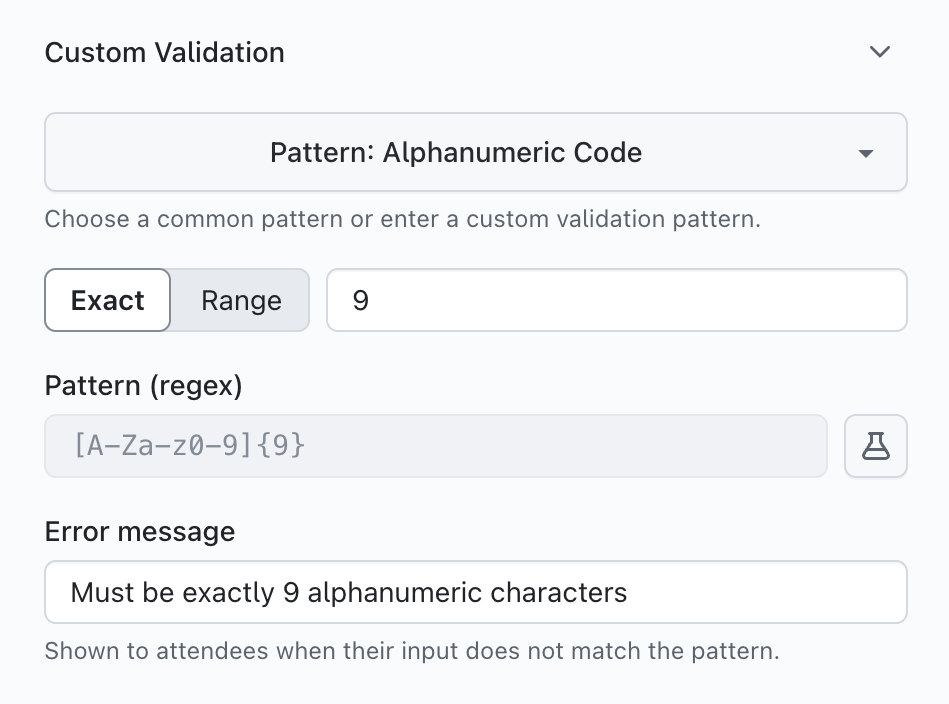Open the Pattern: Alphanumeric Code dropdown

(x=456, y=153)
